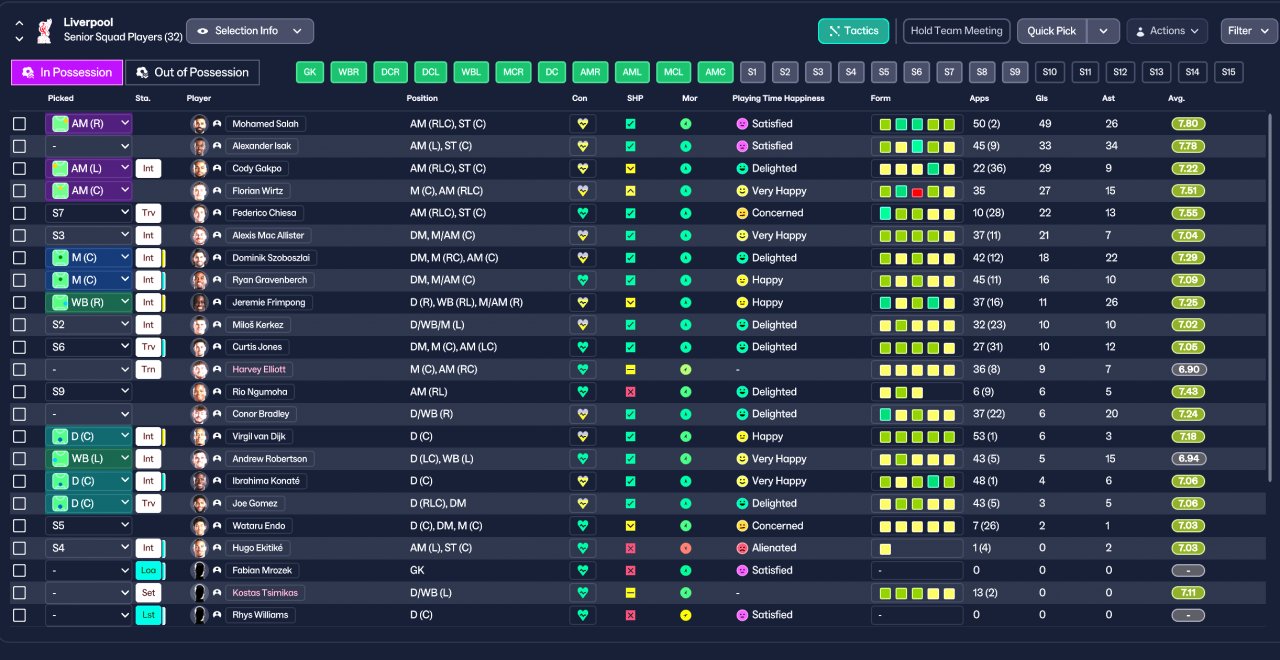Click sharpness icon for Cody Gakpo

click(630, 169)
